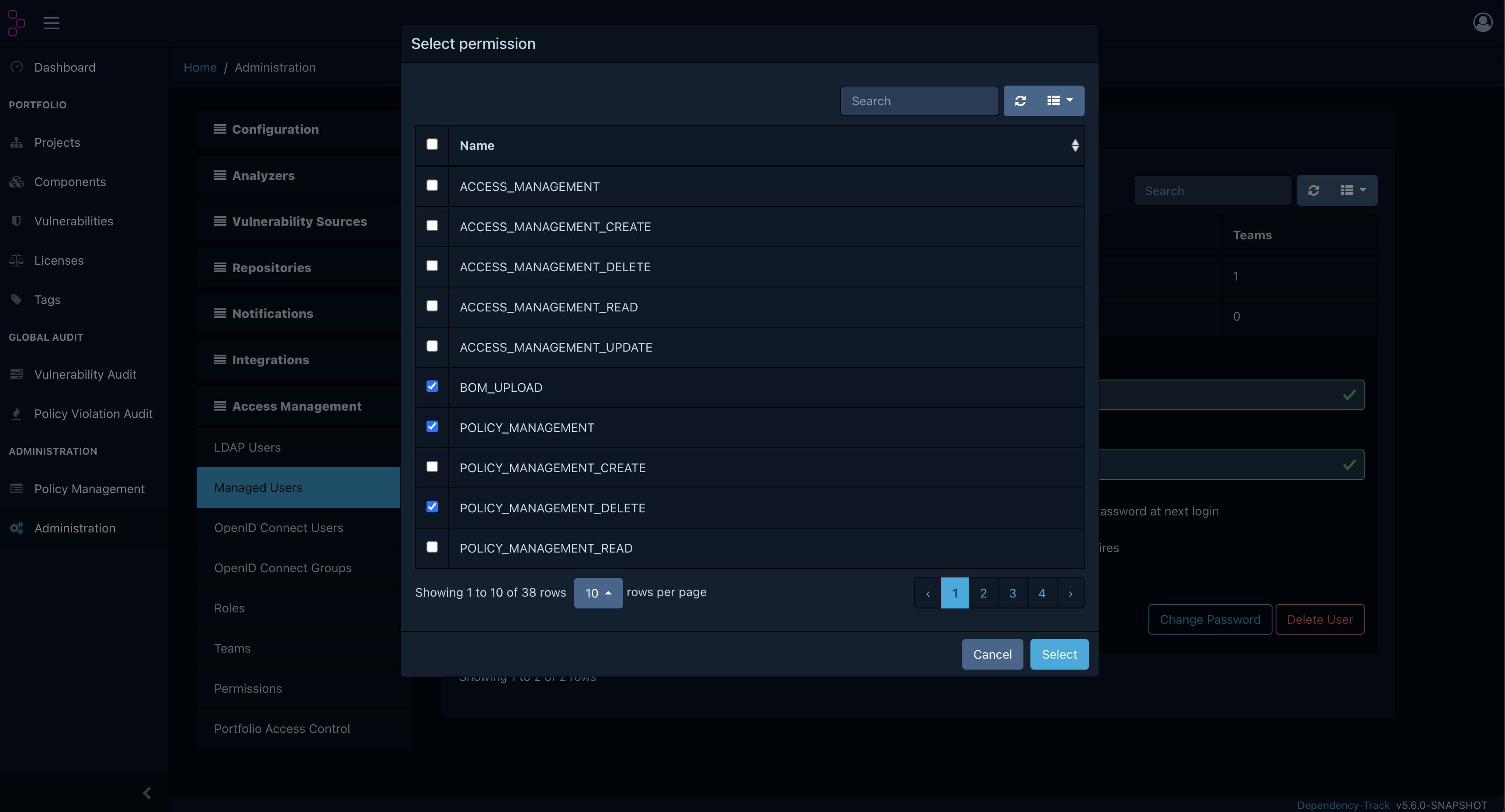Sort permissions by Name column arrows
Screen dimensions: 1505x812
coord(1075,145)
